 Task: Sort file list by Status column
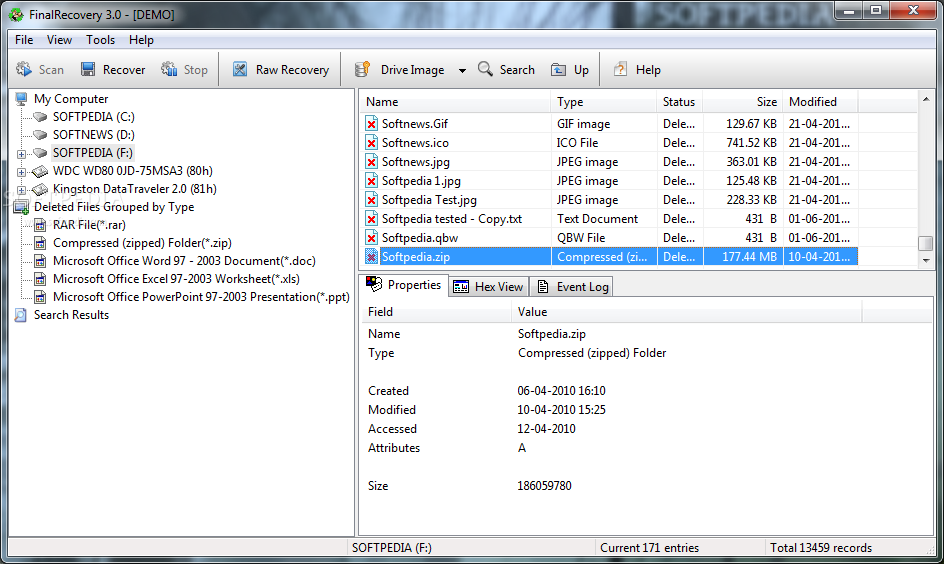(679, 102)
